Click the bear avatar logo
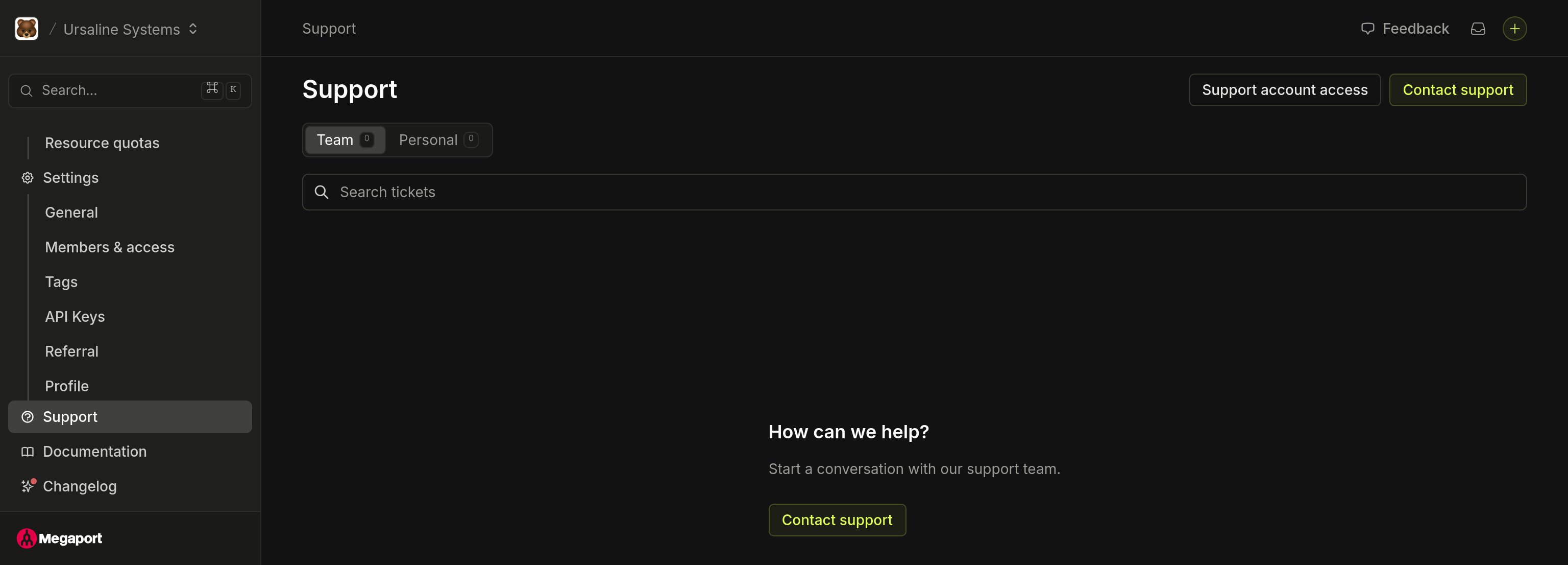The height and width of the screenshot is (565, 1568). coord(26,29)
